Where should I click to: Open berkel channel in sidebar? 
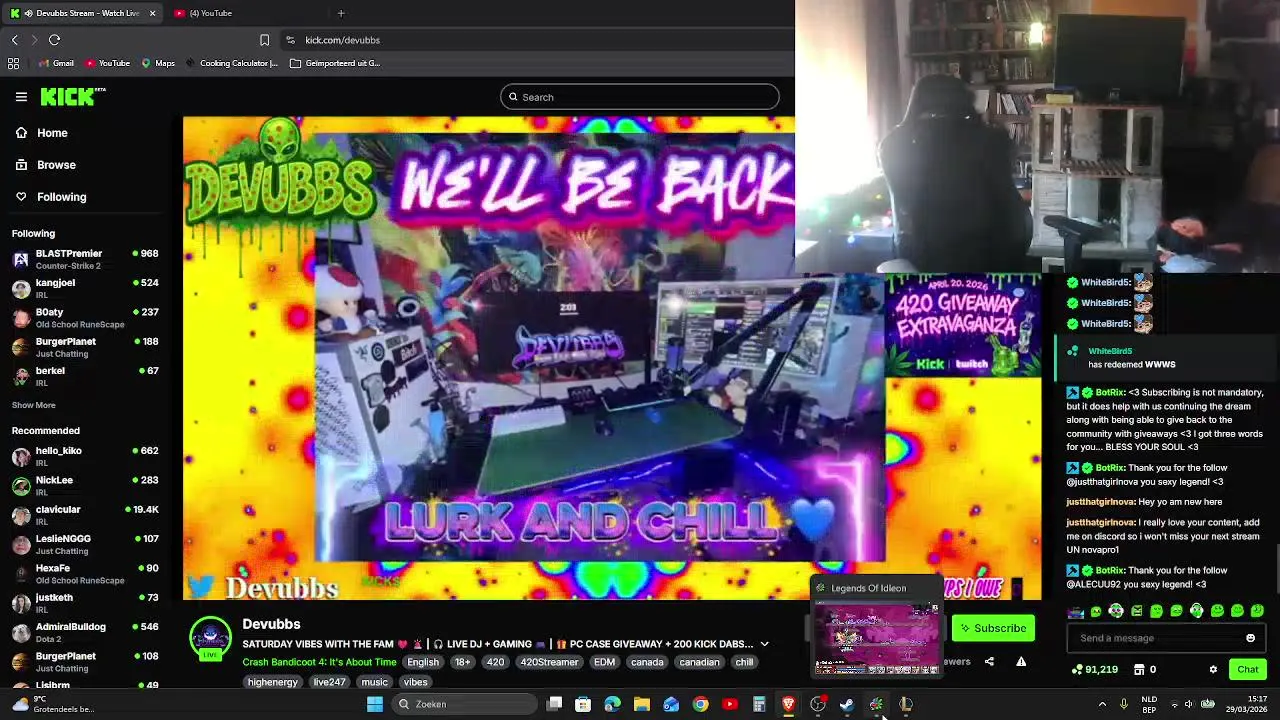[x=85, y=376]
